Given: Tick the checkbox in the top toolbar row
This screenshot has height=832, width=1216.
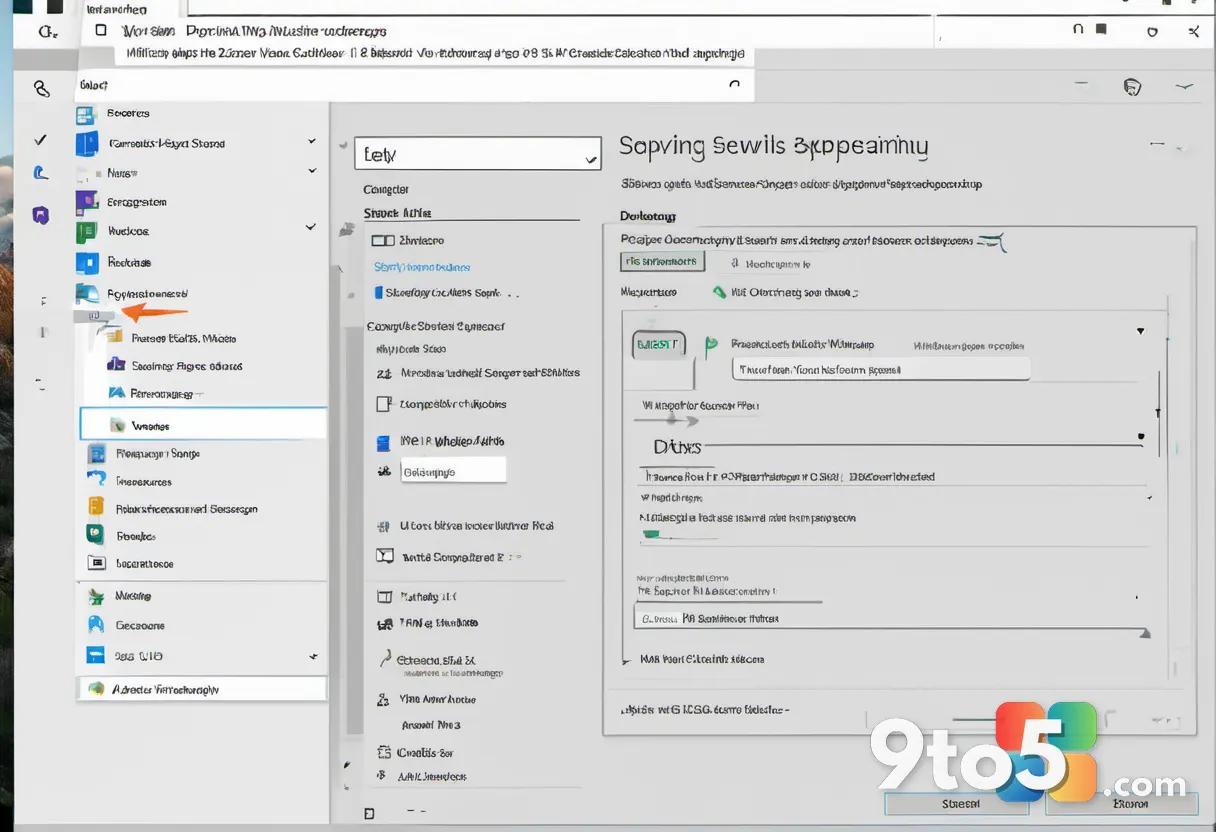Looking at the screenshot, I should pyautogui.click(x=101, y=30).
